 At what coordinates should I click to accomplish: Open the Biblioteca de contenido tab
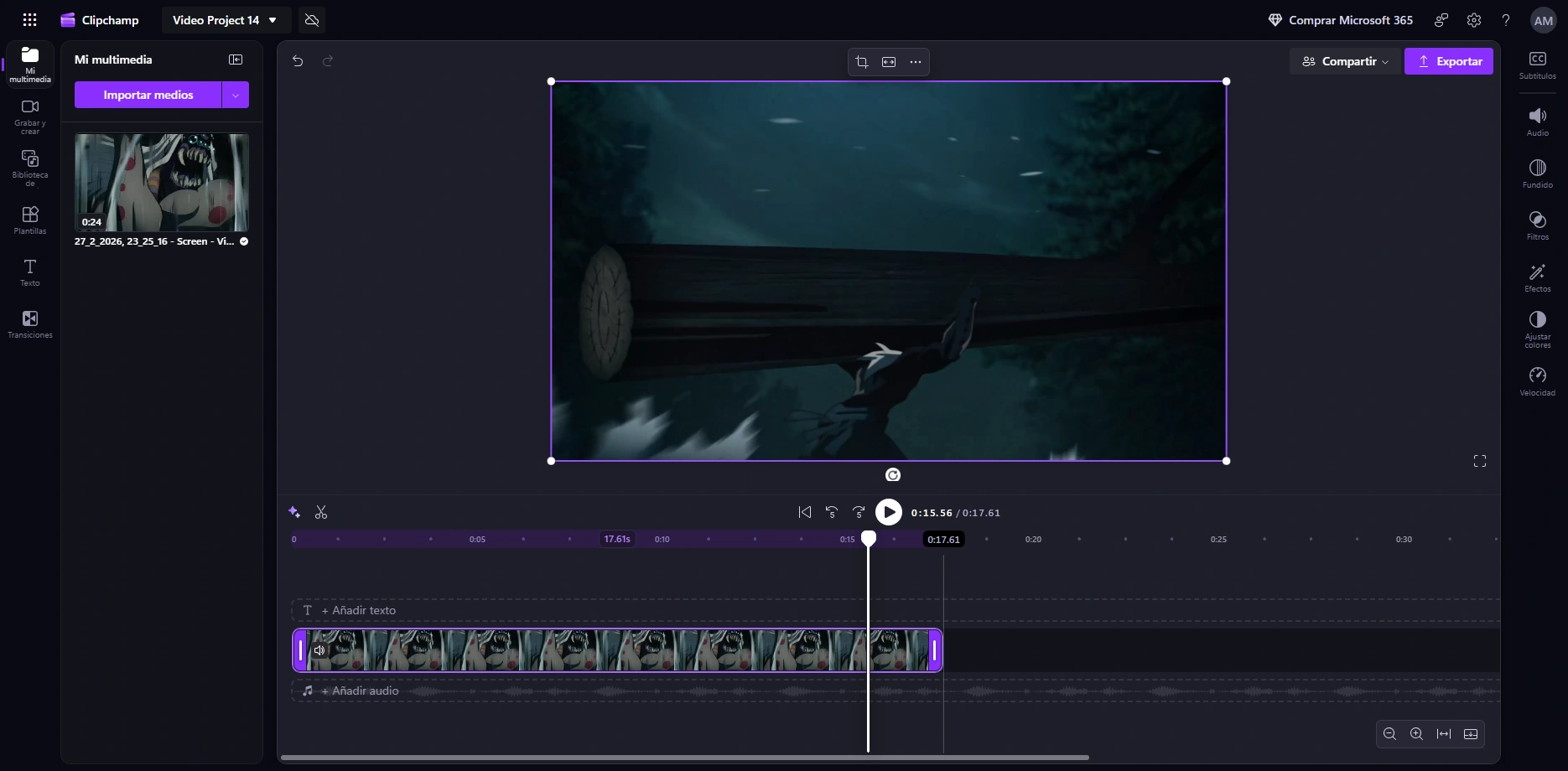coord(30,169)
